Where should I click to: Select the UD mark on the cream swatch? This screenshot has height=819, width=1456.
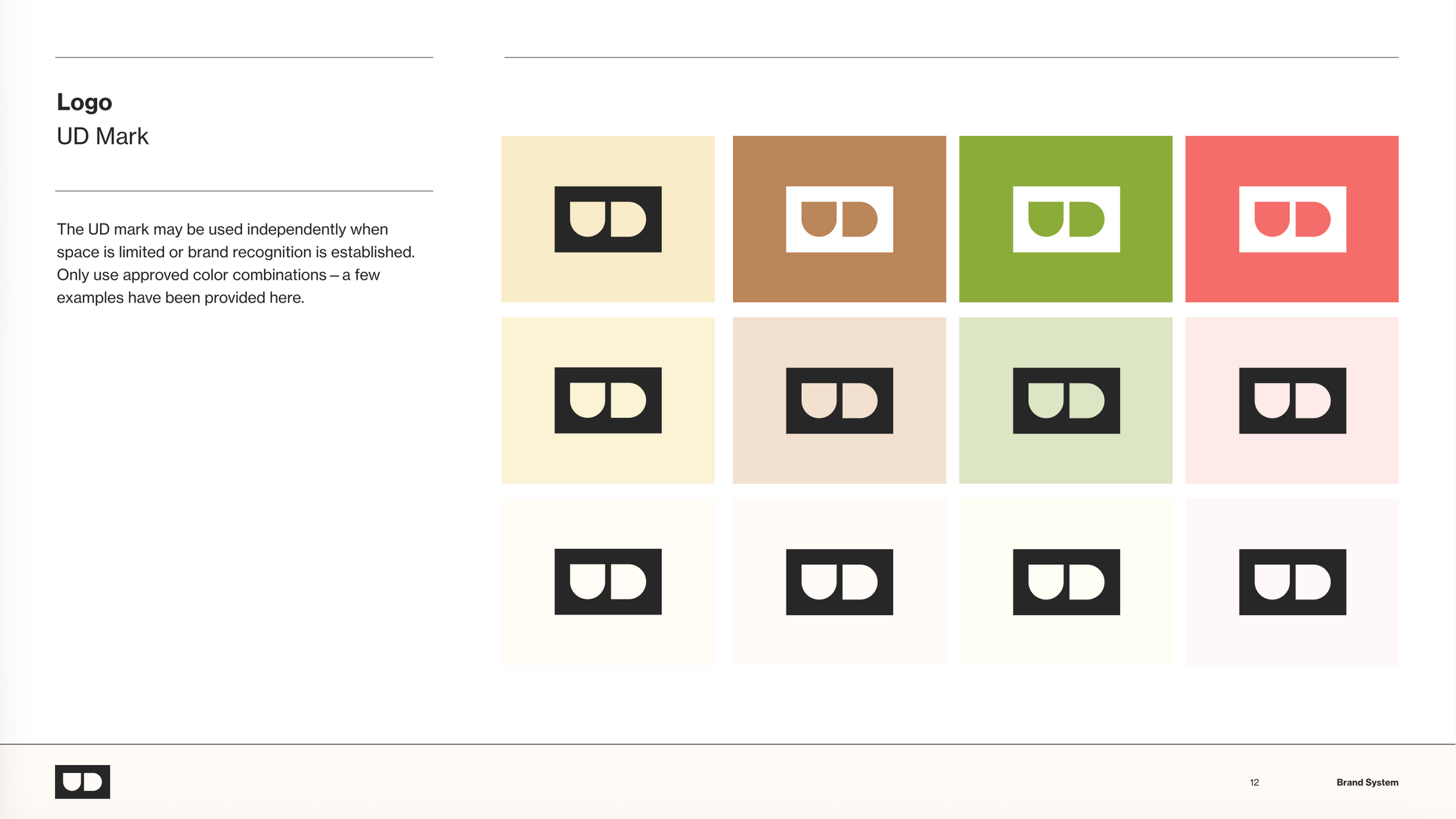point(608,219)
